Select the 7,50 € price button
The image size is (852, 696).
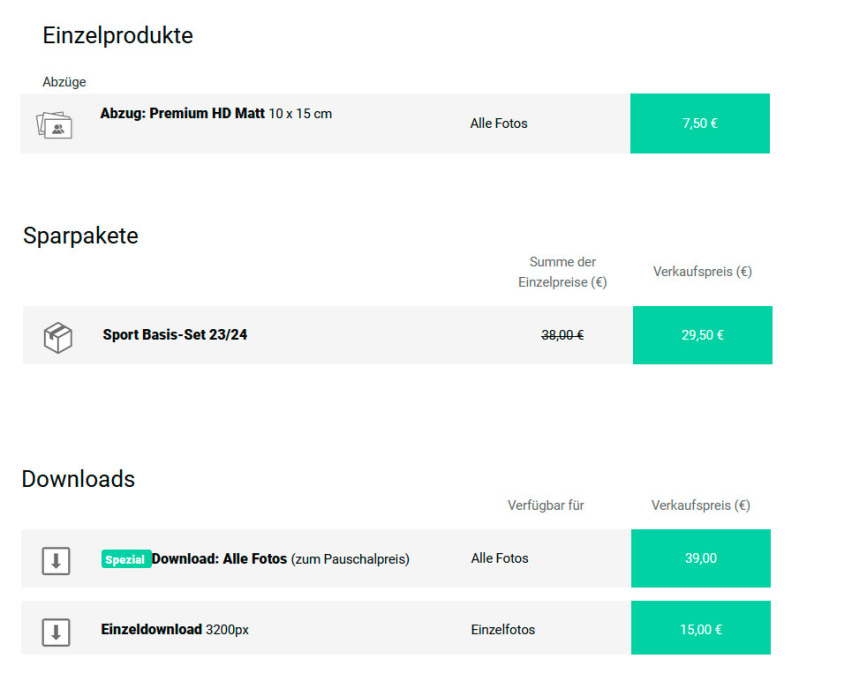(700, 124)
